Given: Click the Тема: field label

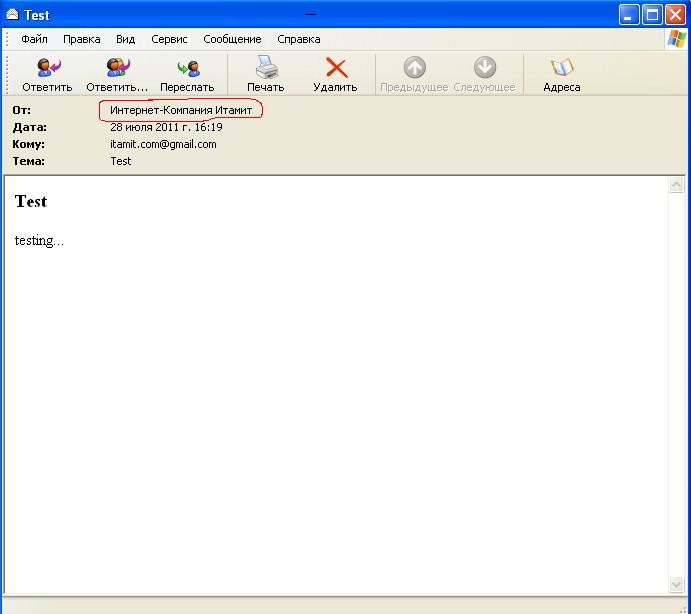Looking at the screenshot, I should [28, 161].
